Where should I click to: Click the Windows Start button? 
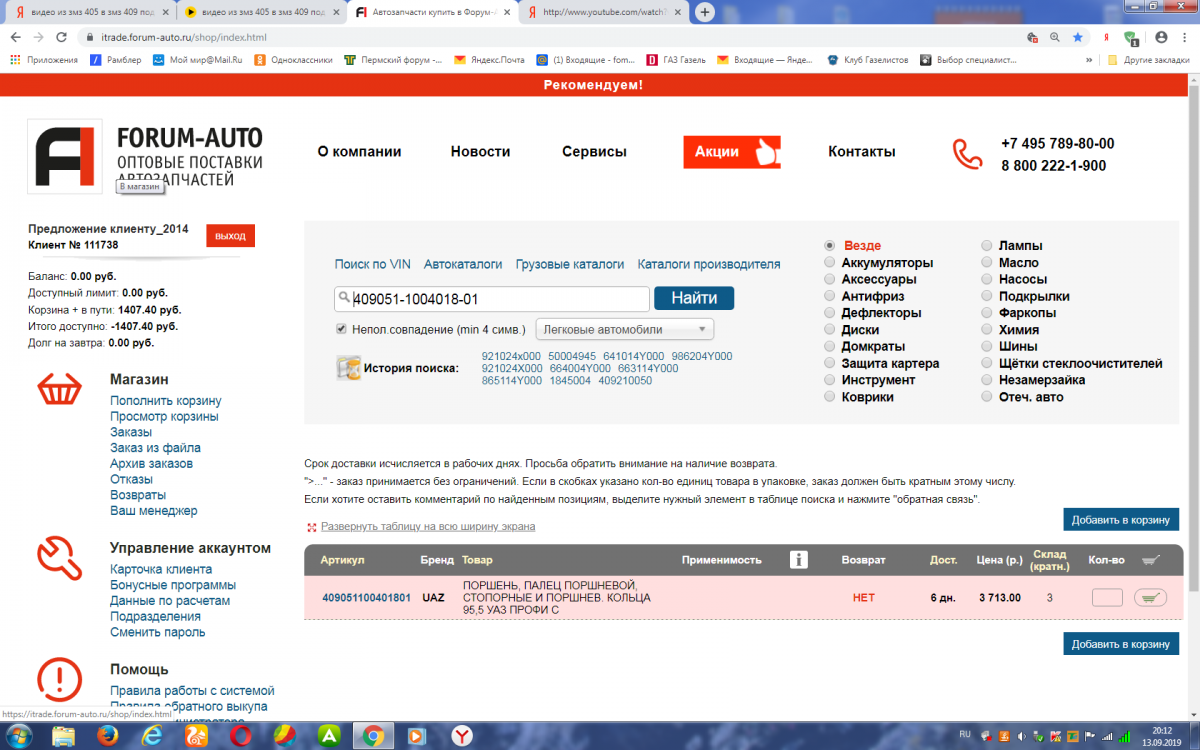[19, 736]
